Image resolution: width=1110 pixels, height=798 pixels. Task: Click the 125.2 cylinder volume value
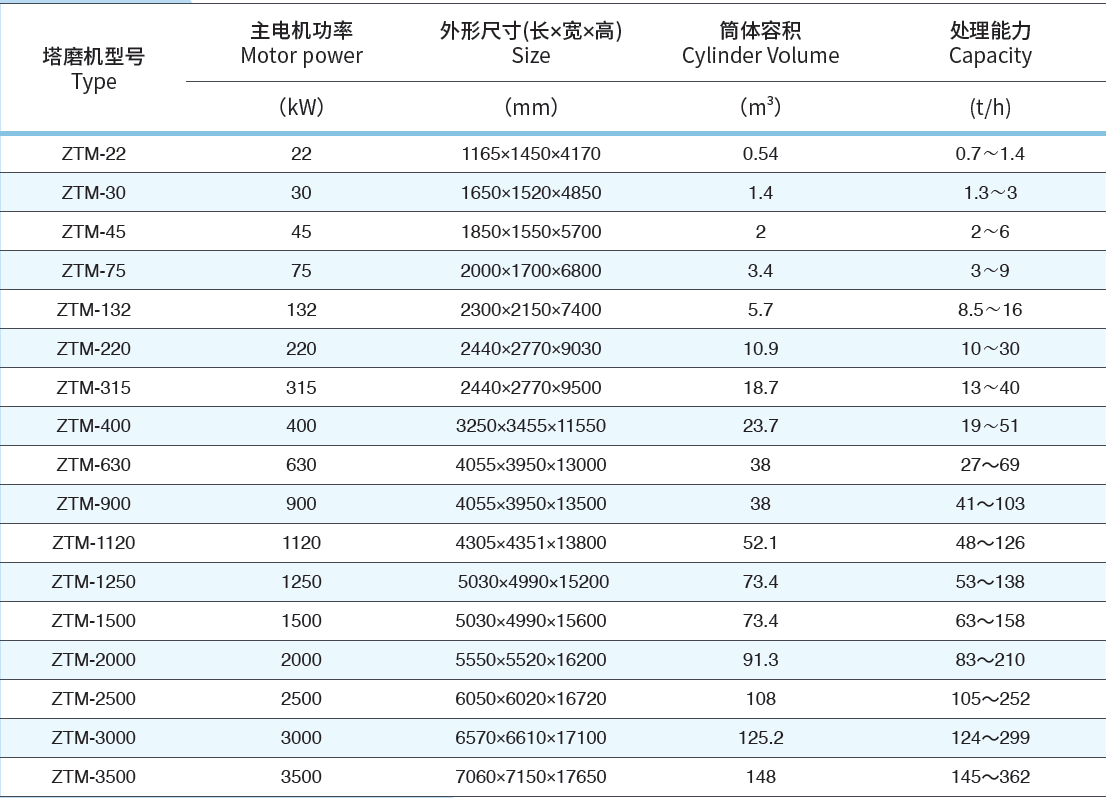coord(760,738)
